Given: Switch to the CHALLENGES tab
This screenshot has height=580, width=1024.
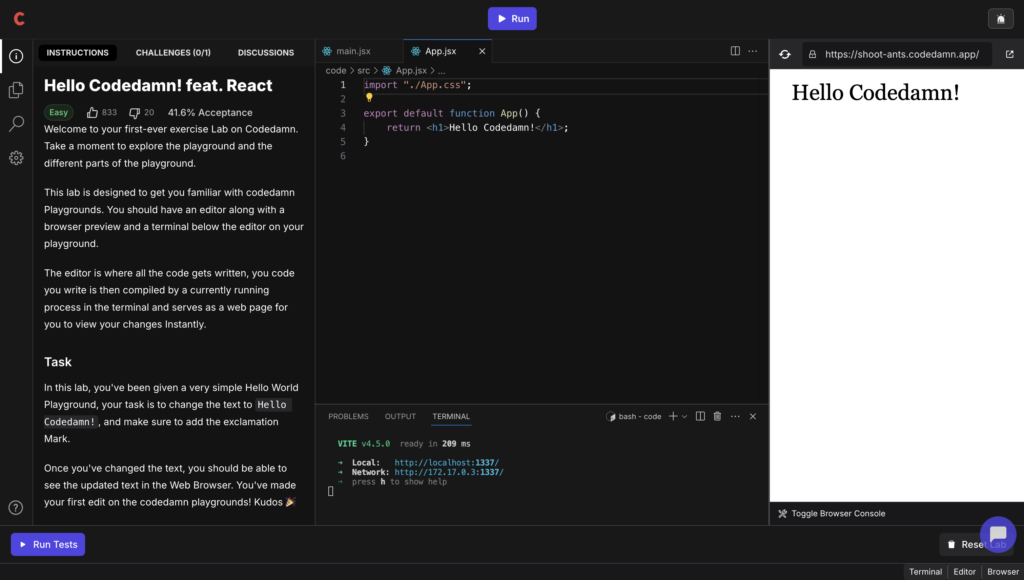Looking at the screenshot, I should point(173,52).
